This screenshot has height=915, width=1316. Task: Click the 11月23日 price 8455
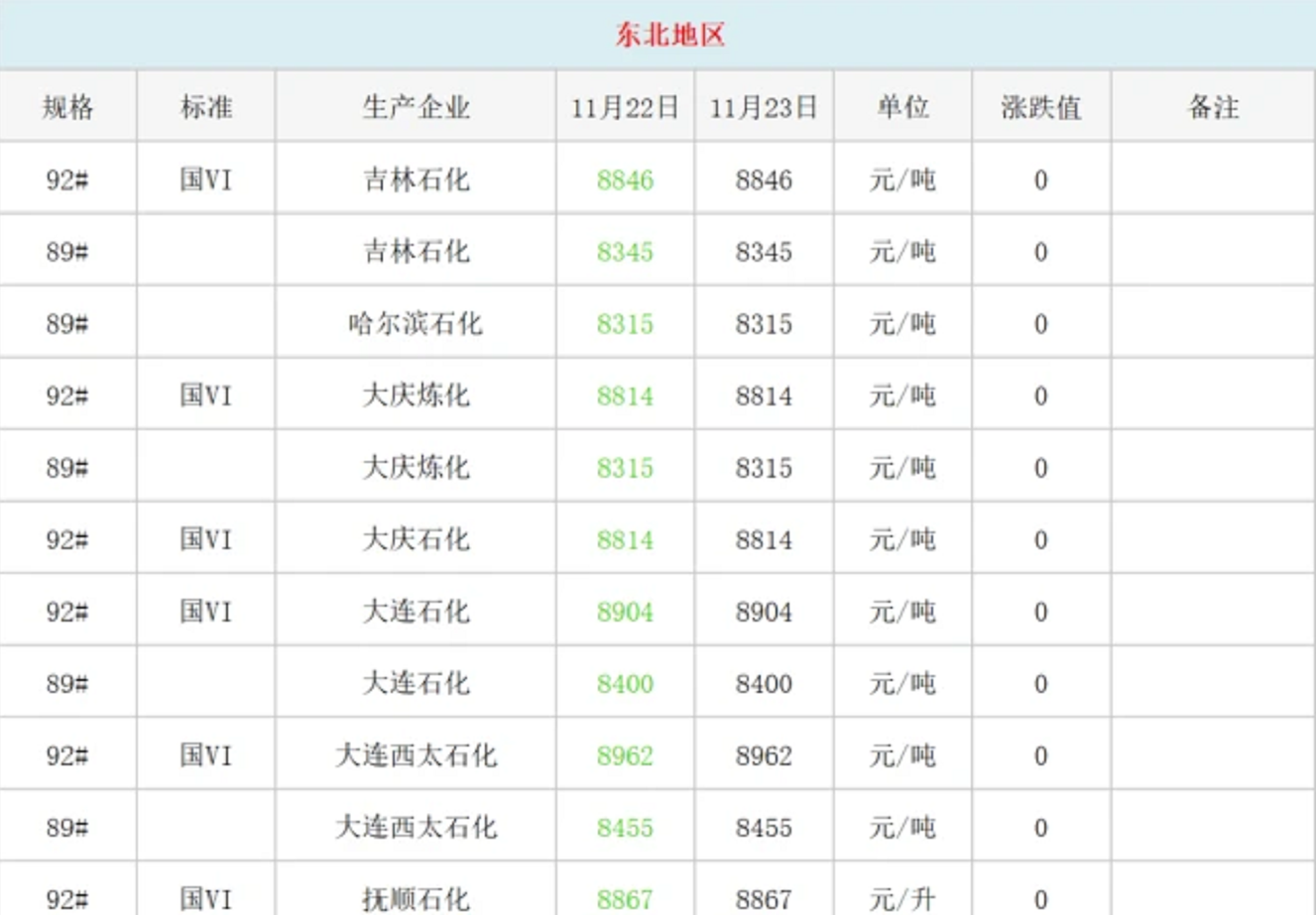tap(764, 828)
